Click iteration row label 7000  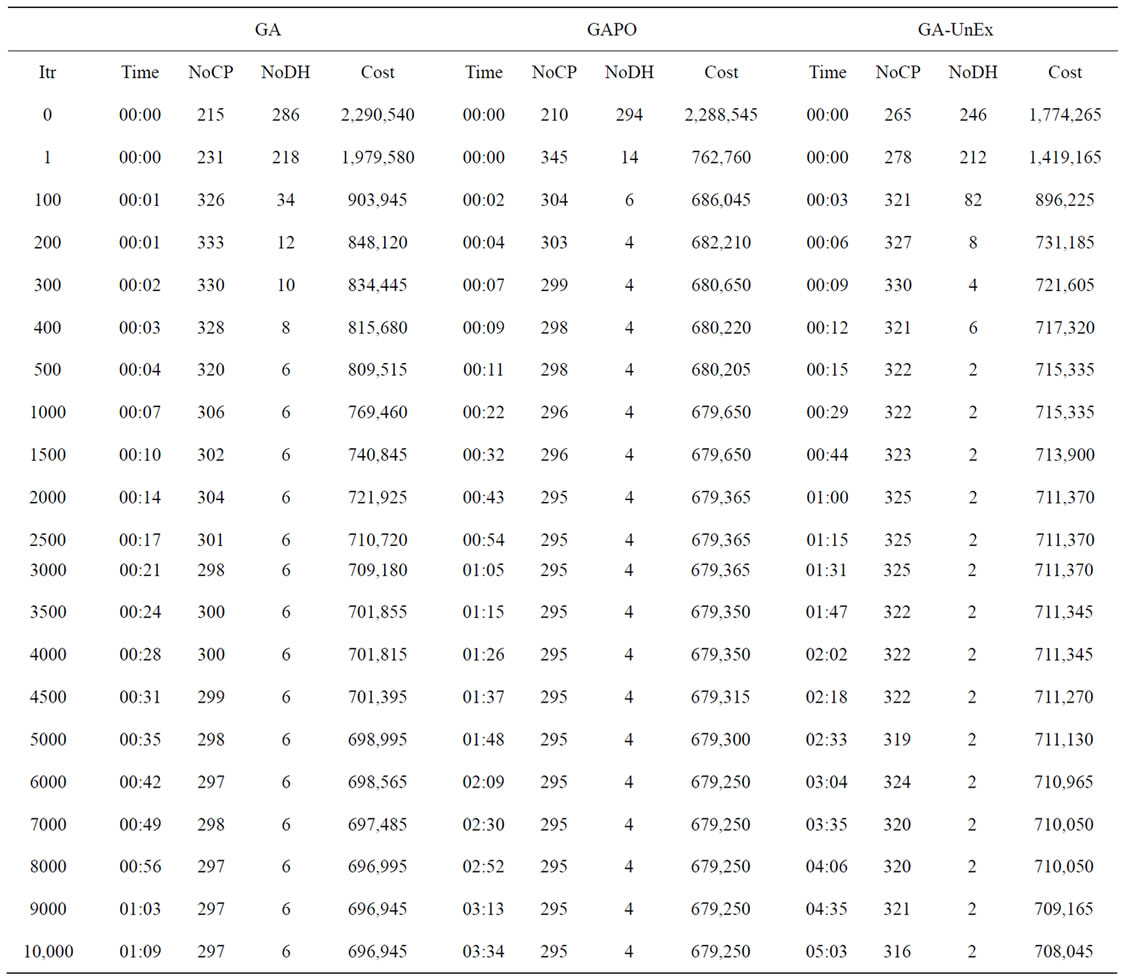coord(47,824)
